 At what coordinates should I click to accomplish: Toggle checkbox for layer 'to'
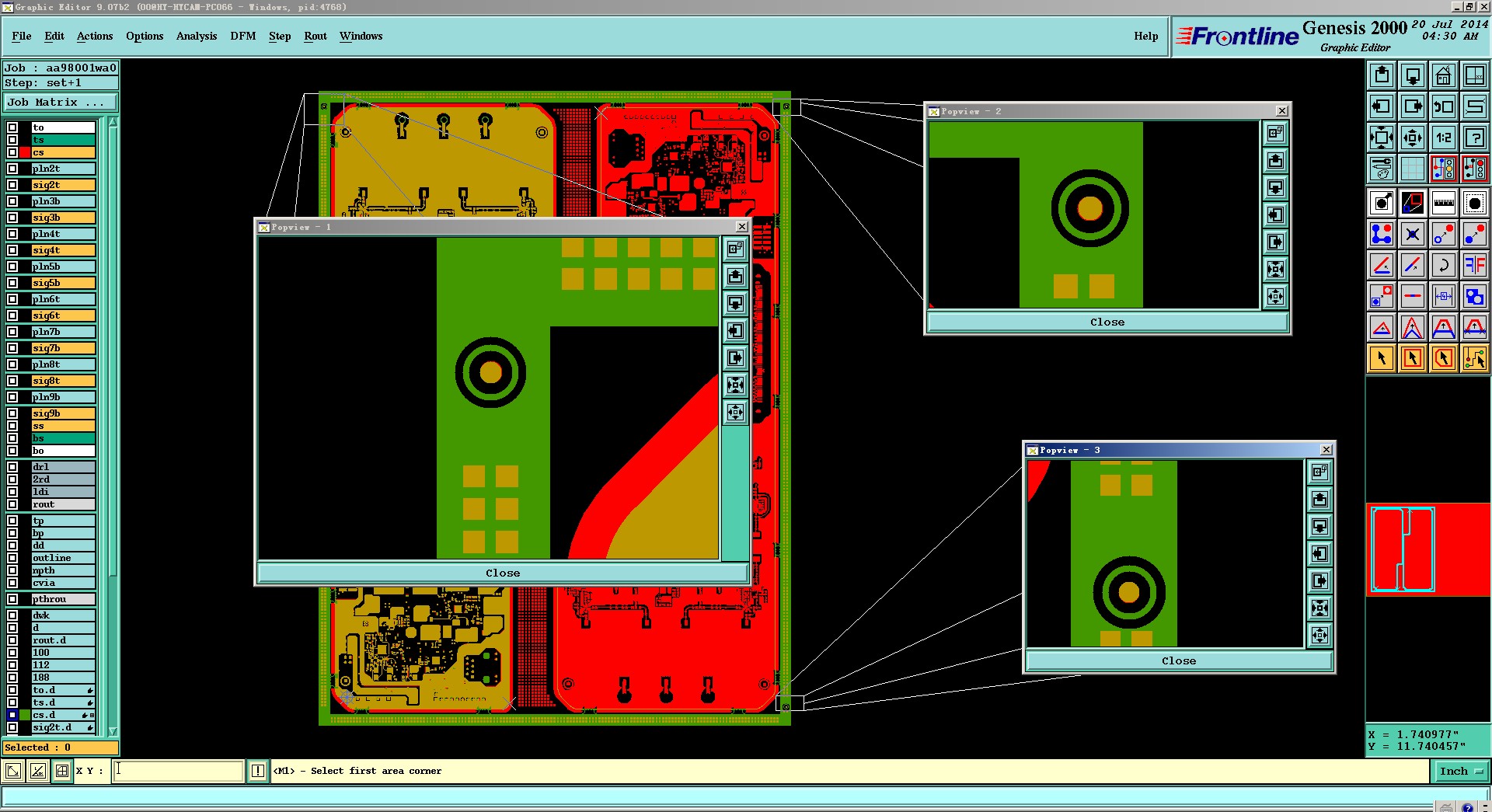click(12, 127)
